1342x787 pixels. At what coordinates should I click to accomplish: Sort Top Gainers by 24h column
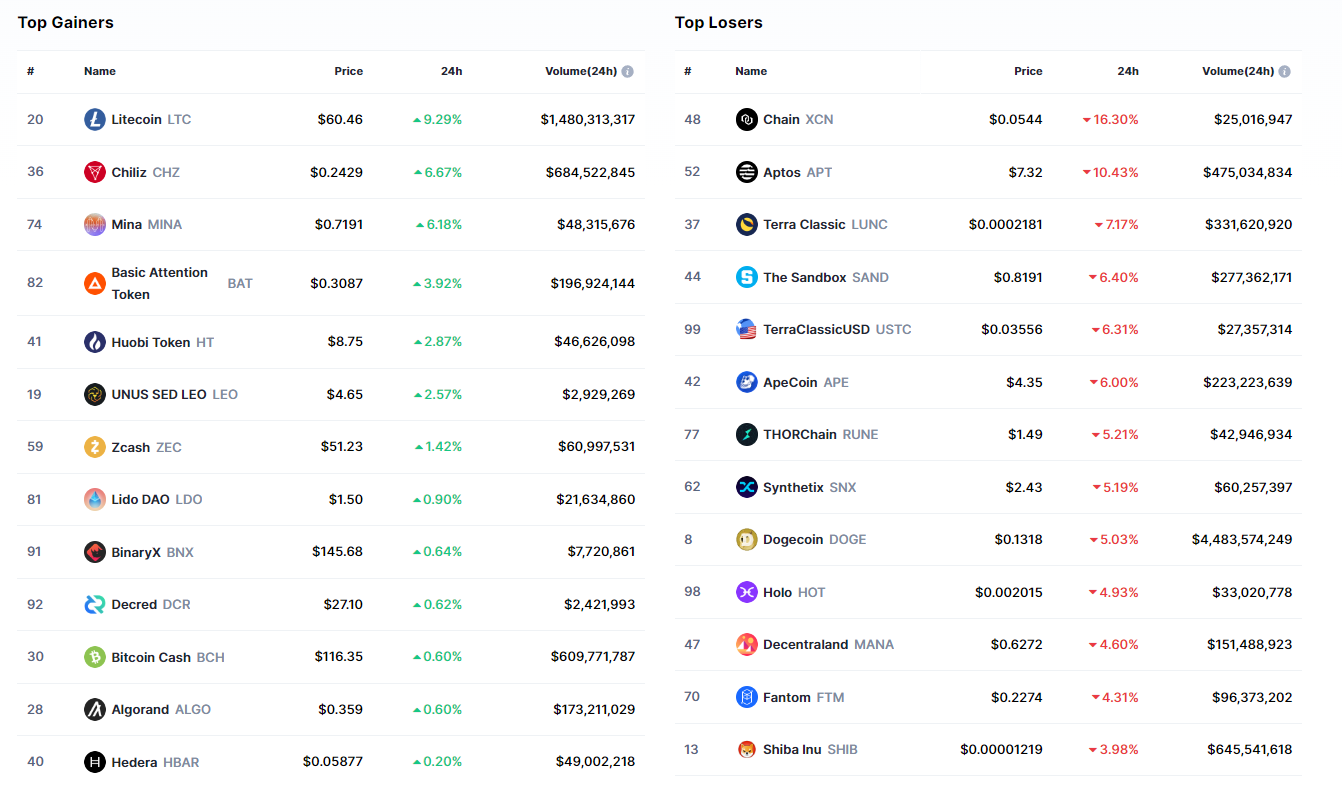pyautogui.click(x=451, y=72)
